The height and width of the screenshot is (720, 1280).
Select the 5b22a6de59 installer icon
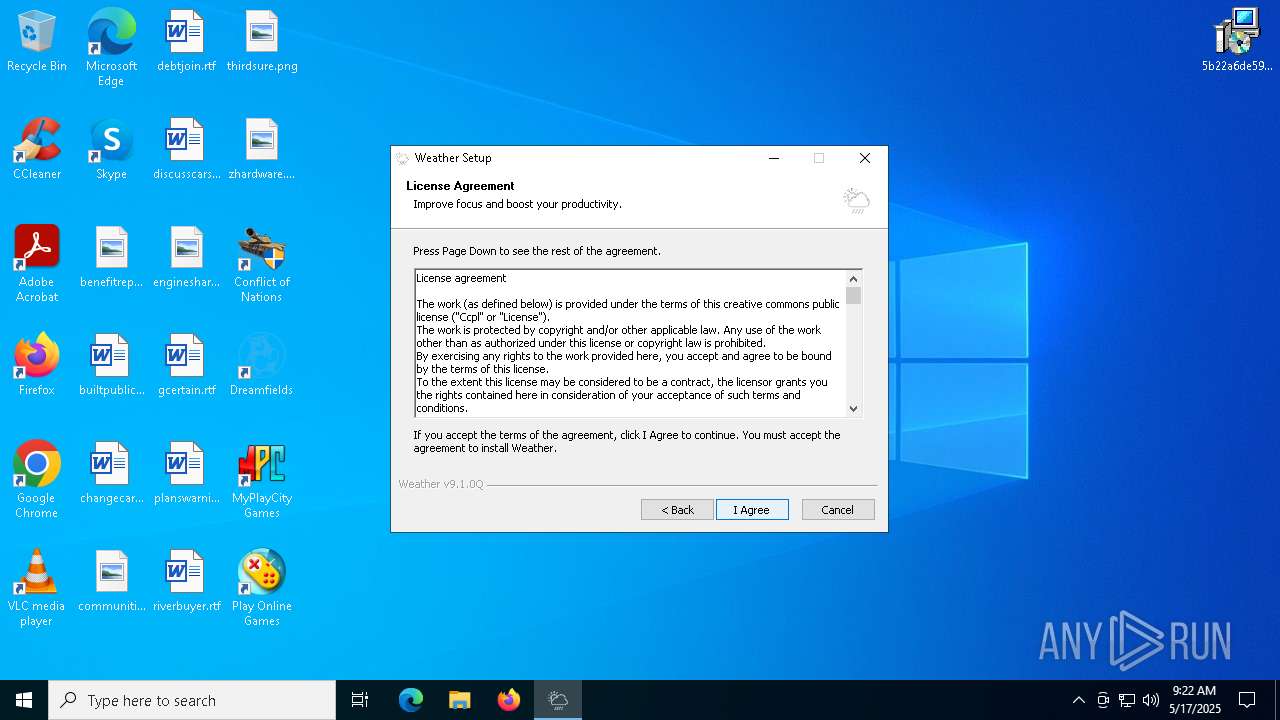tap(1237, 41)
